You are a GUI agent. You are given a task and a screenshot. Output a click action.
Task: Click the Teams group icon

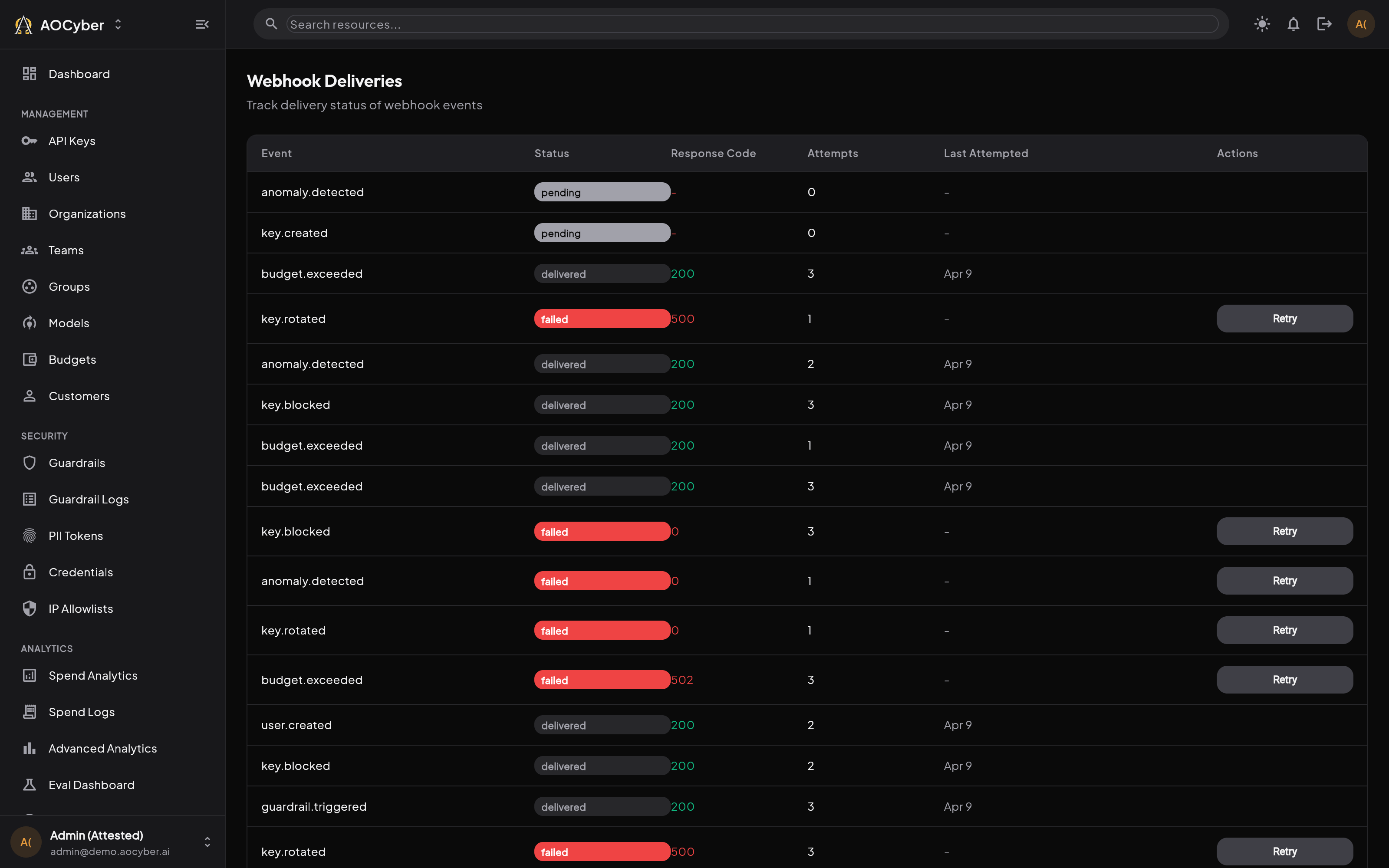29,250
